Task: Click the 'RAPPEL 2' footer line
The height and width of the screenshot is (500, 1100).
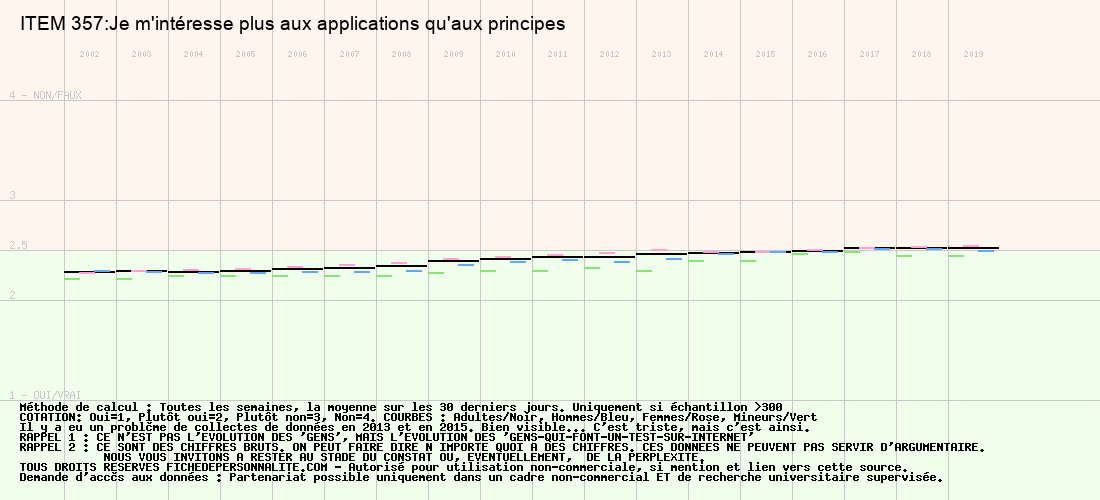Action: 502,447
